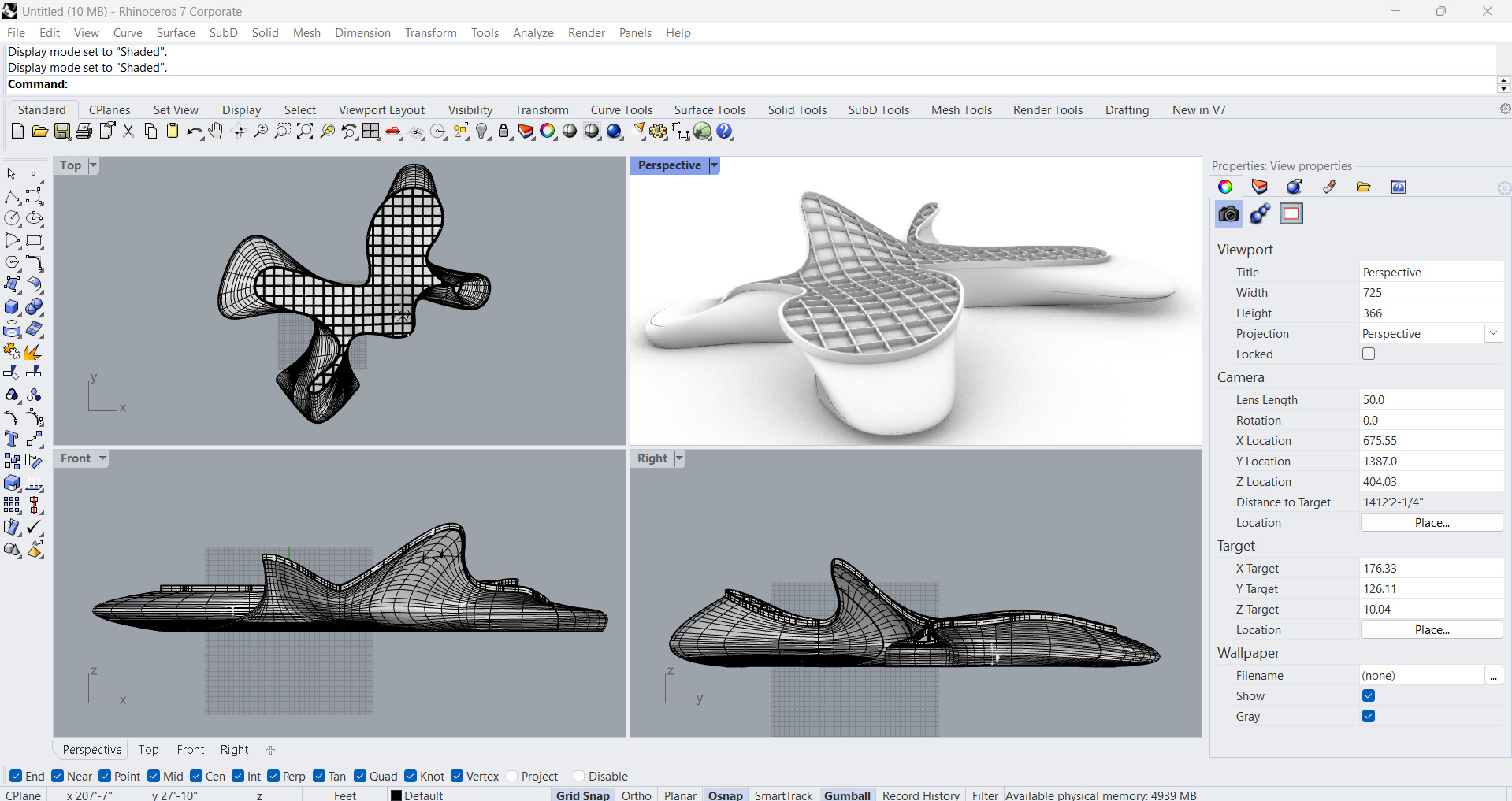The width and height of the screenshot is (1512, 801).
Task: Click the New file icon
Action: (x=17, y=132)
